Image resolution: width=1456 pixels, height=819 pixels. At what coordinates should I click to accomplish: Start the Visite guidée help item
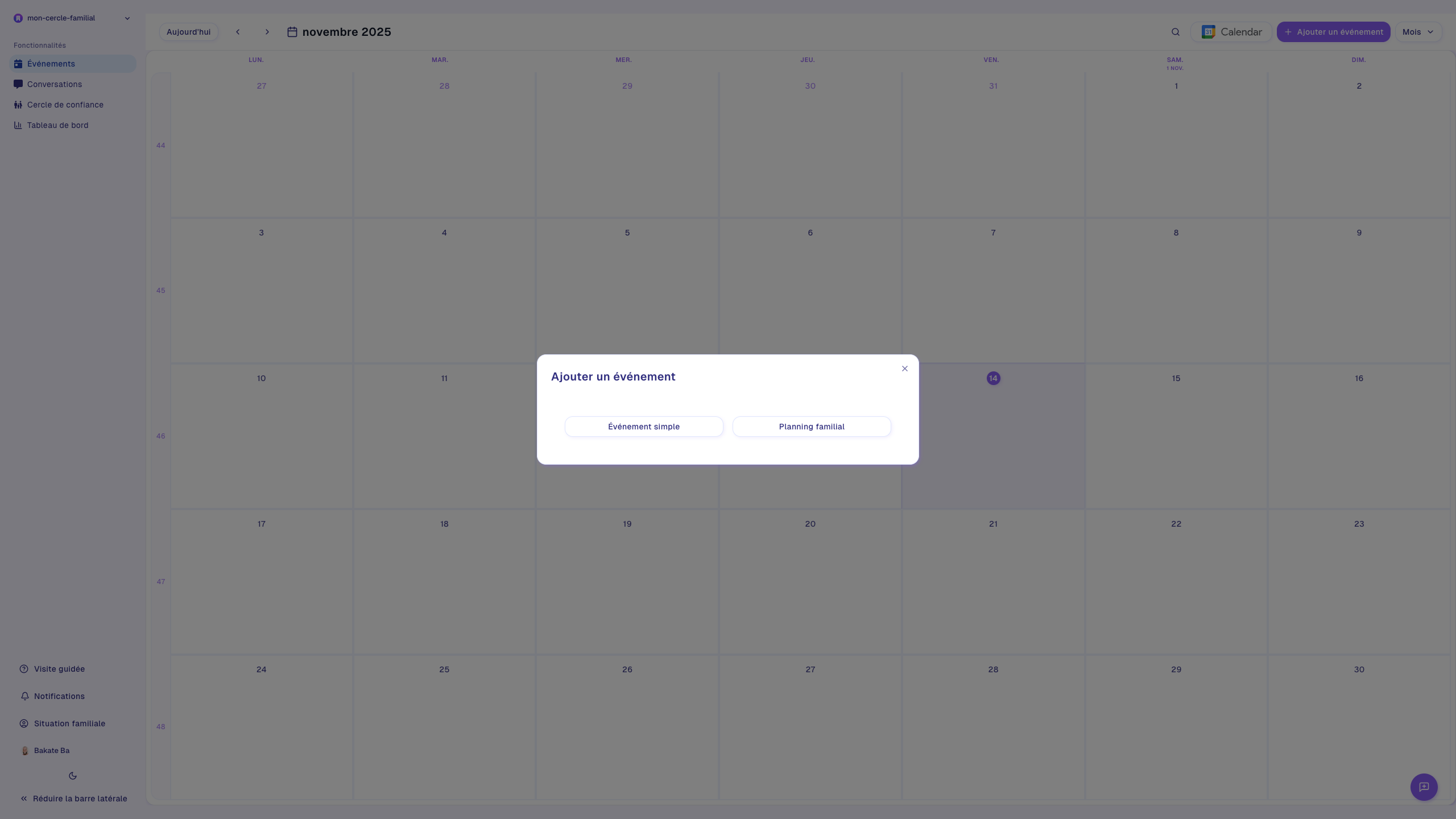pos(59,669)
